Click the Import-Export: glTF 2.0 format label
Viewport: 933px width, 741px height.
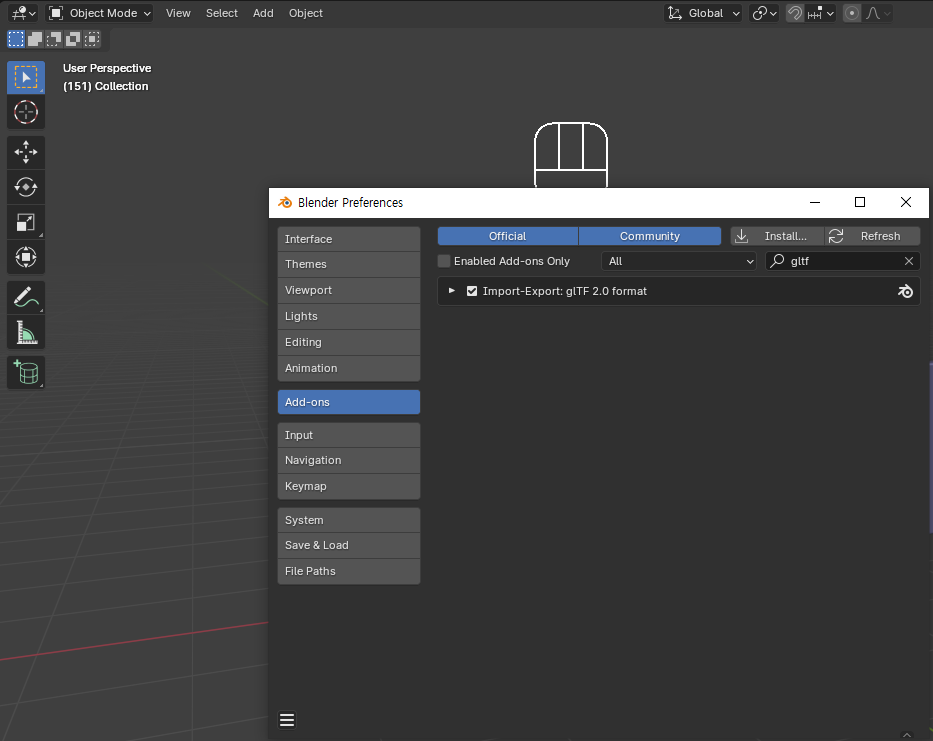pos(565,291)
